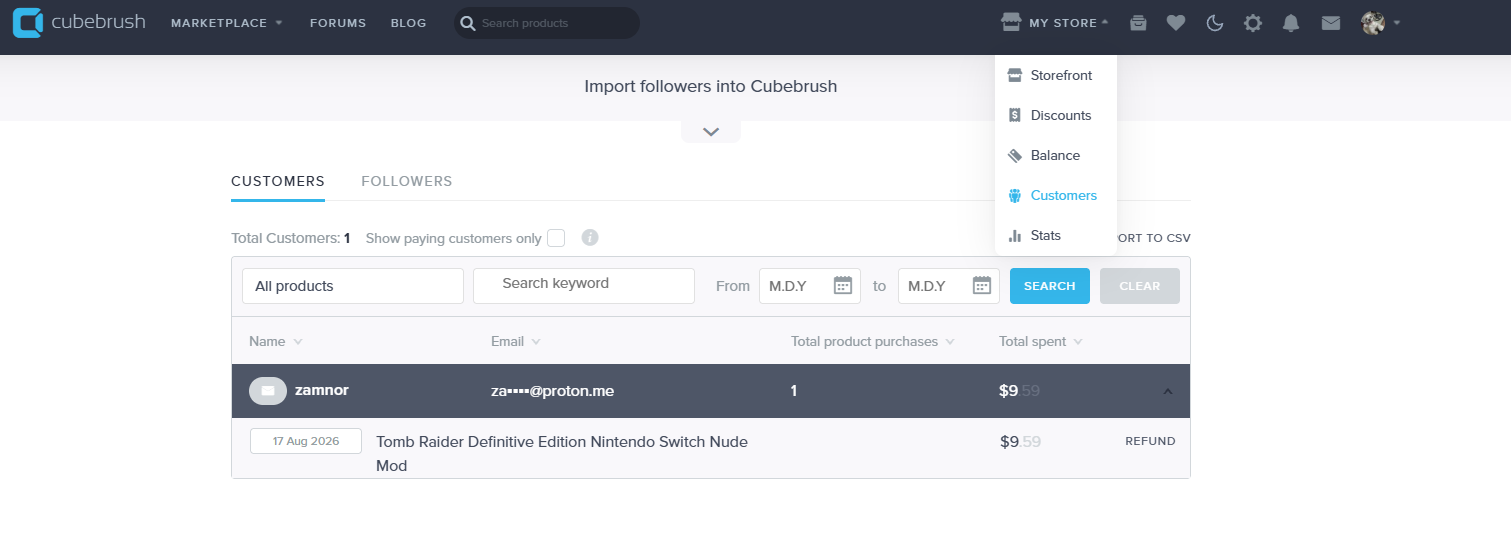Click the My Store shop icon
Image resolution: width=1511 pixels, height=552 pixels.
[x=1011, y=22]
